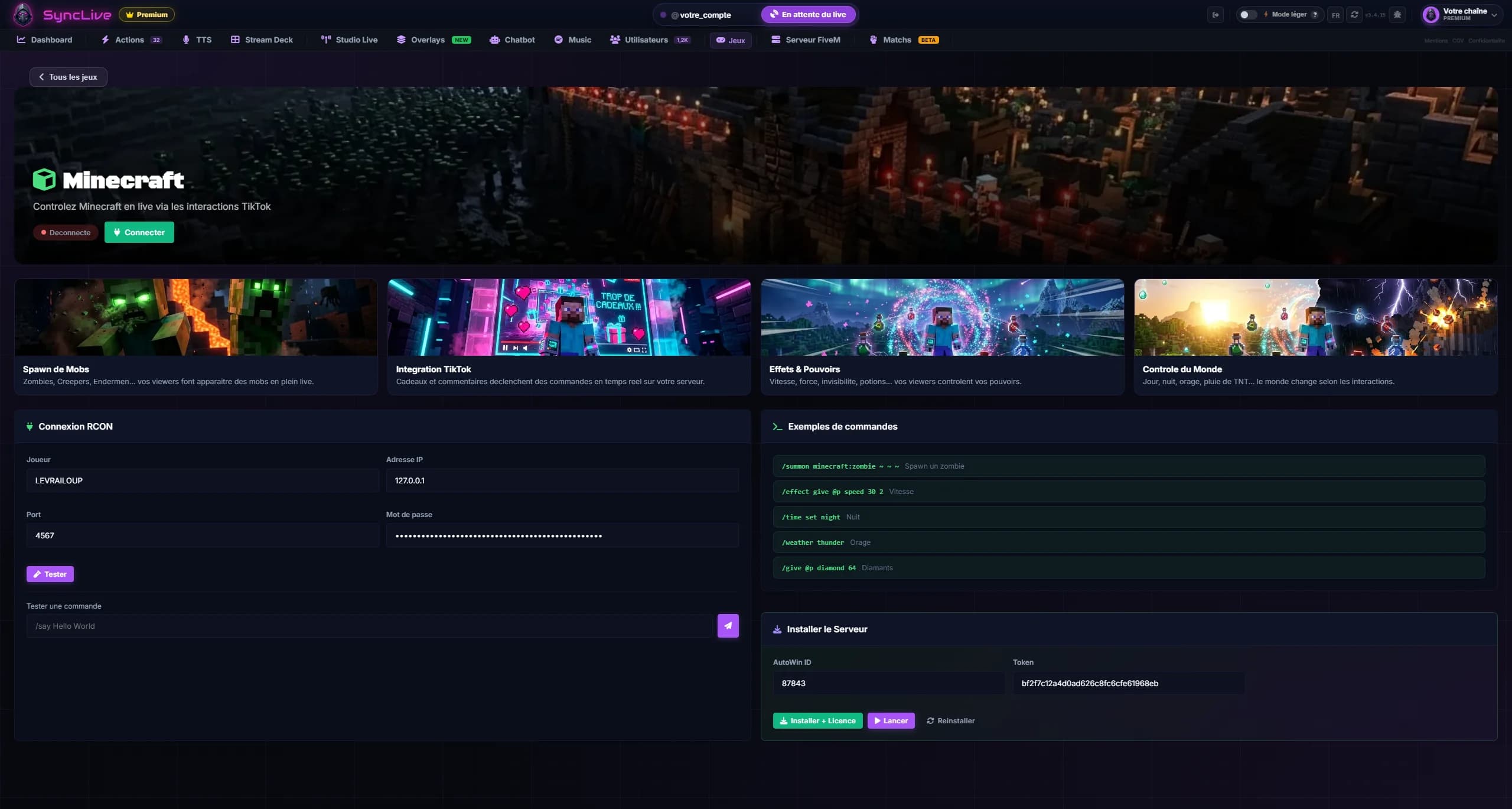Click the Tester une commande input

pos(370,626)
